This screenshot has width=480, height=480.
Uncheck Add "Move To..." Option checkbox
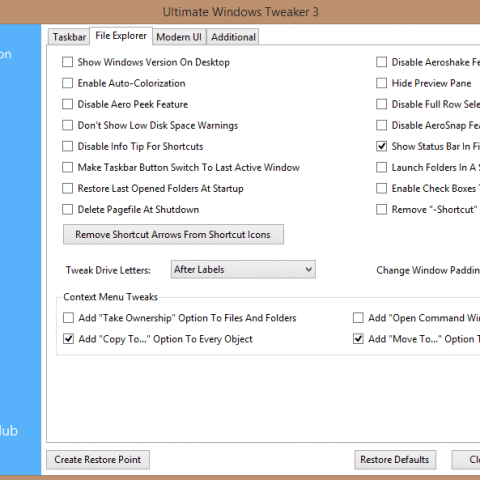coord(358,339)
